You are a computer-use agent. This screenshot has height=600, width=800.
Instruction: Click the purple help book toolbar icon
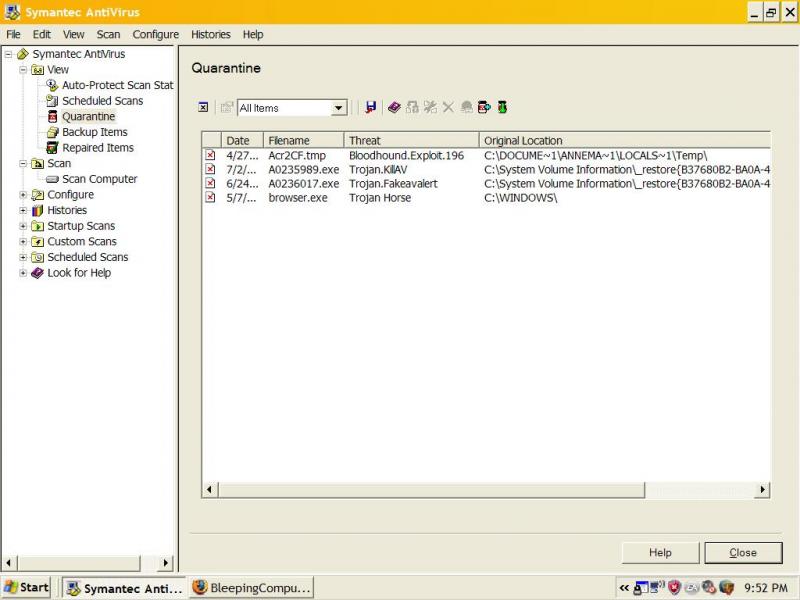pyautogui.click(x=394, y=107)
